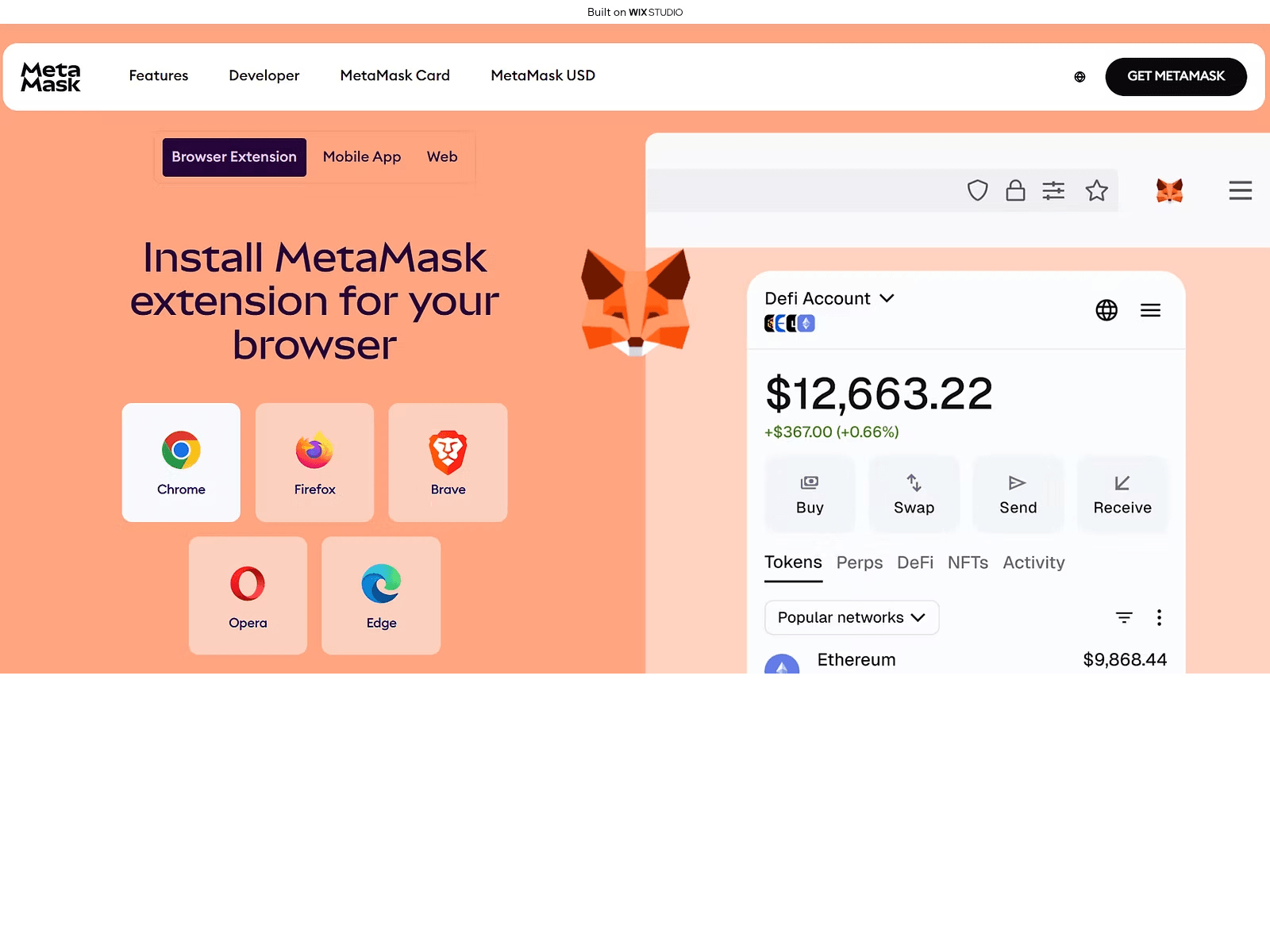Open the three-dot token options menu
The image size is (1270, 952).
pos(1159,617)
